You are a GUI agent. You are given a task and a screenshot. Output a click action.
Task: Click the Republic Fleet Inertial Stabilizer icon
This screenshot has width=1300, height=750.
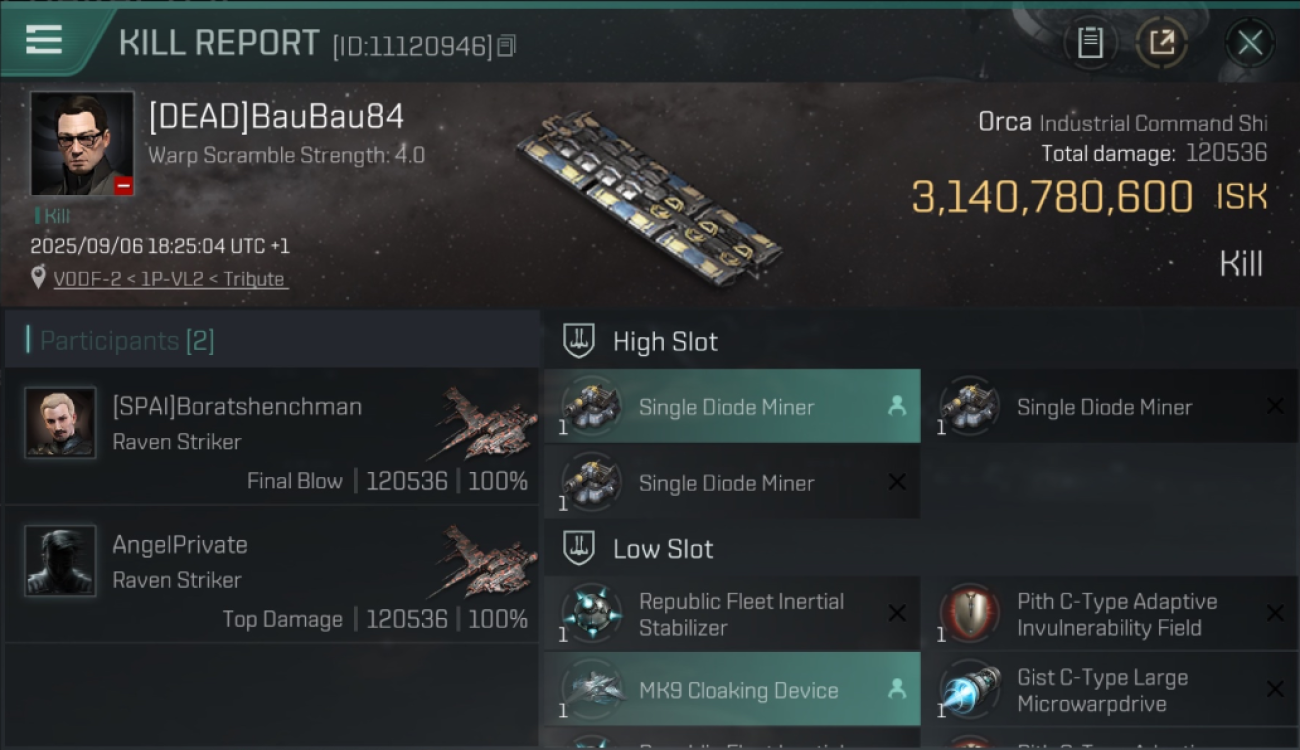[592, 614]
